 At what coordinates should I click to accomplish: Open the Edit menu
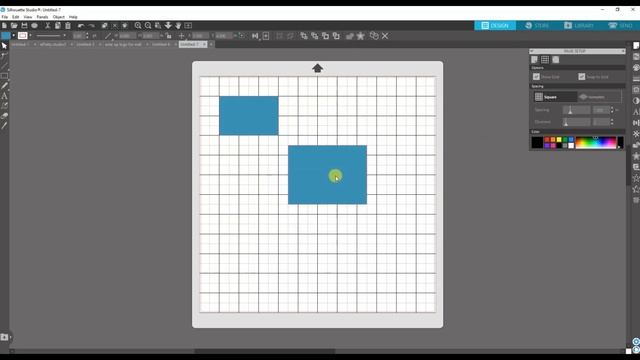tap(16, 17)
